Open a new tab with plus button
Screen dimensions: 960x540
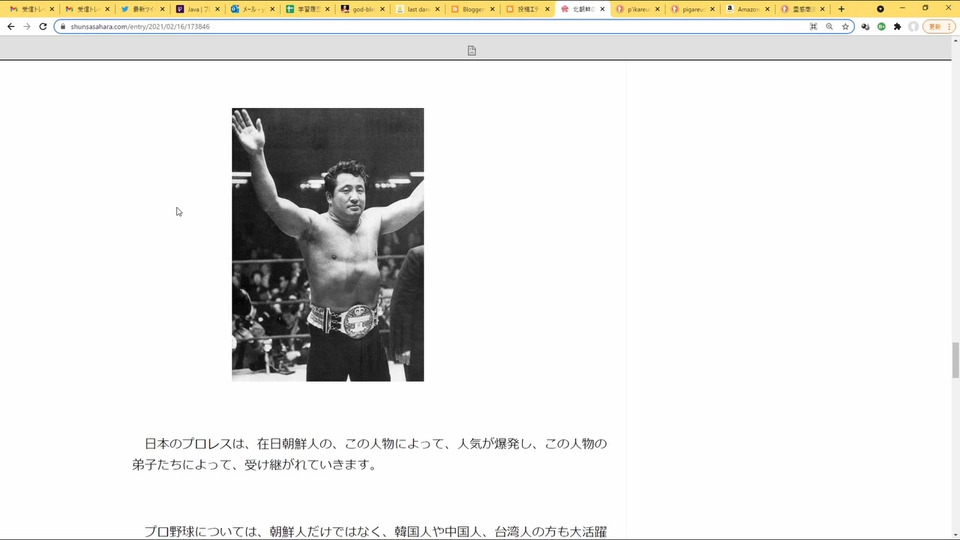[x=841, y=9]
